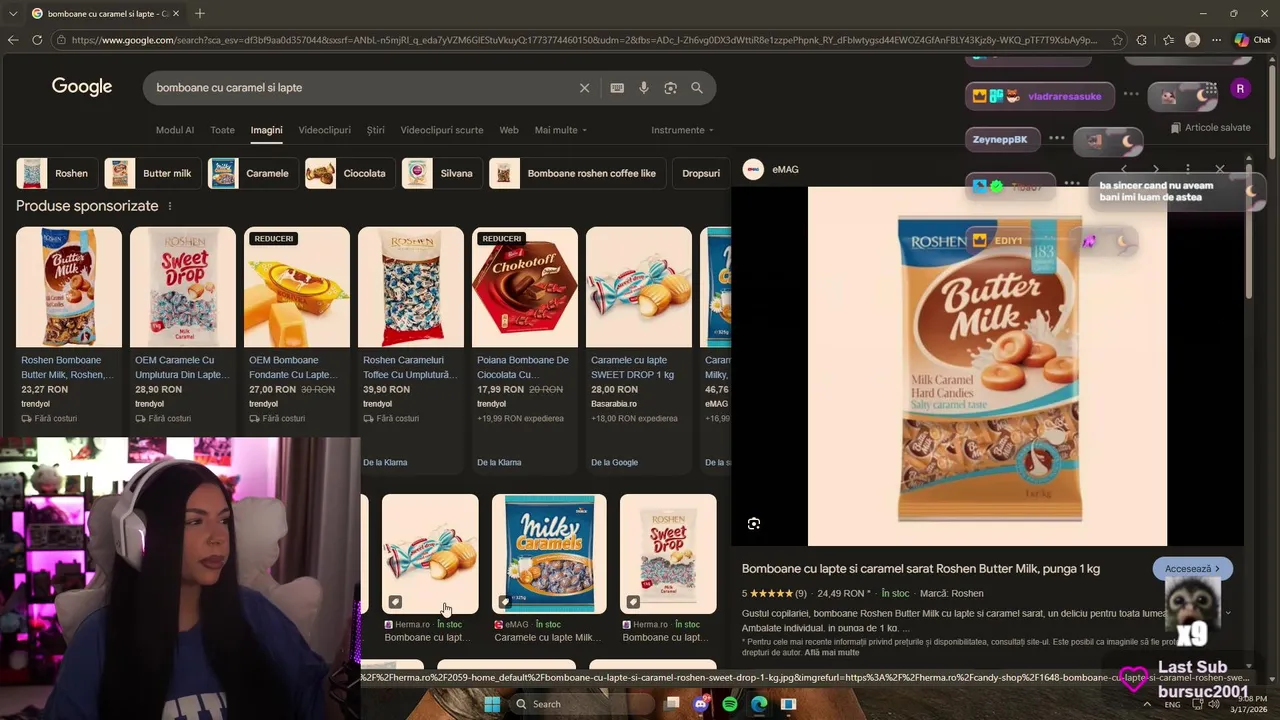Image resolution: width=1280 pixels, height=720 pixels.
Task: Open Task View from the taskbar
Action: pos(672,704)
